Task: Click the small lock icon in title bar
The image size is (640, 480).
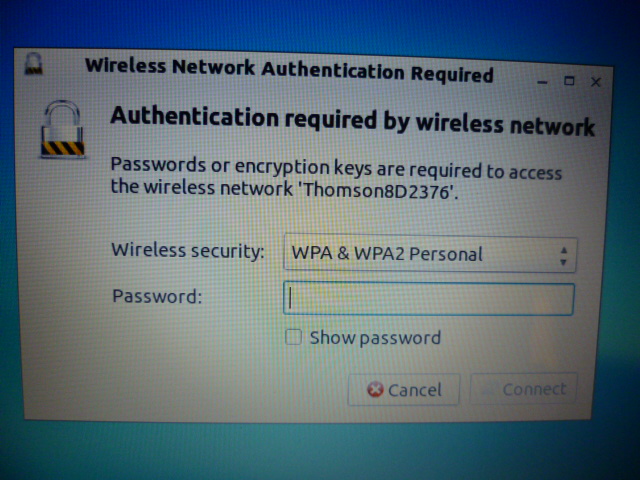Action: click(33, 64)
